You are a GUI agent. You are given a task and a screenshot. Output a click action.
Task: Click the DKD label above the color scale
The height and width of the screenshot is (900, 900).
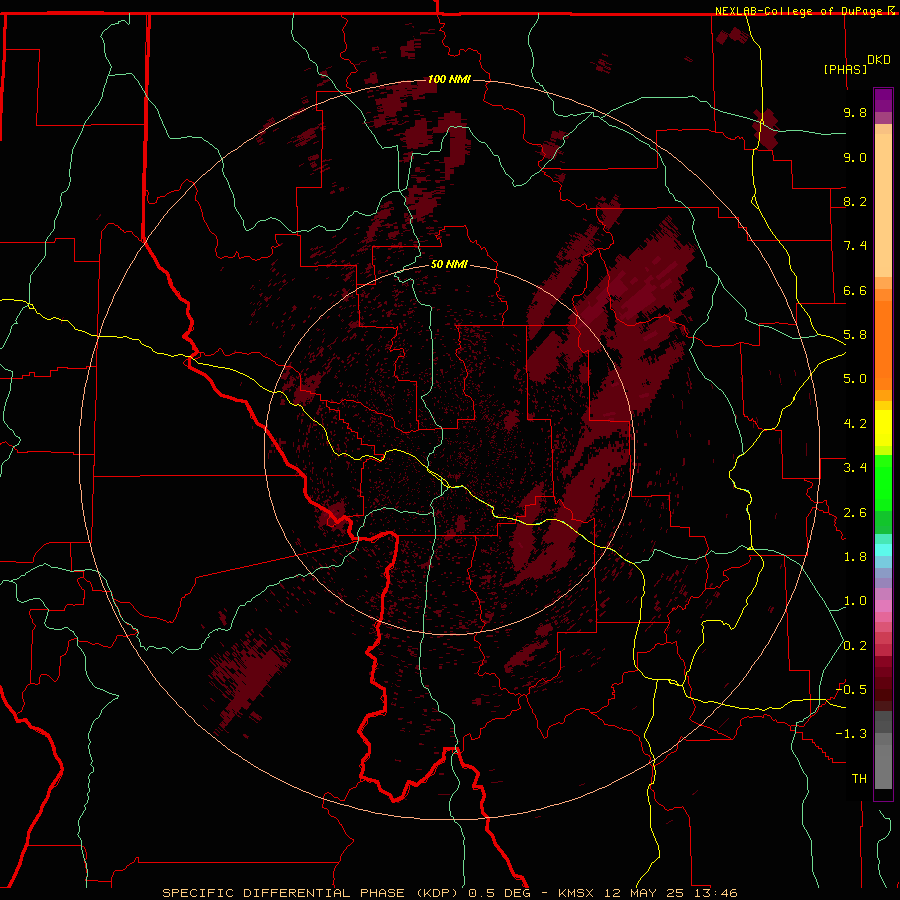[878, 60]
